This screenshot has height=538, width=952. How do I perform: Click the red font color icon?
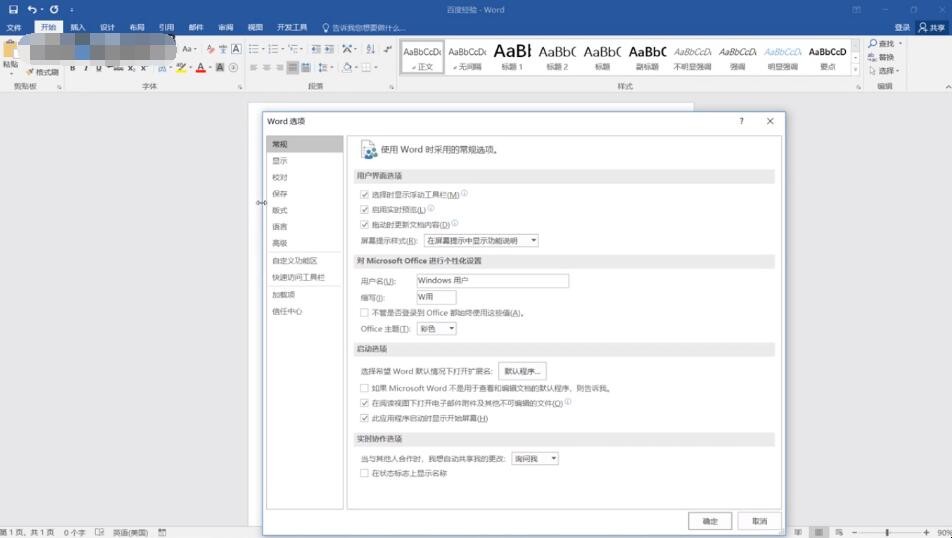[200, 68]
